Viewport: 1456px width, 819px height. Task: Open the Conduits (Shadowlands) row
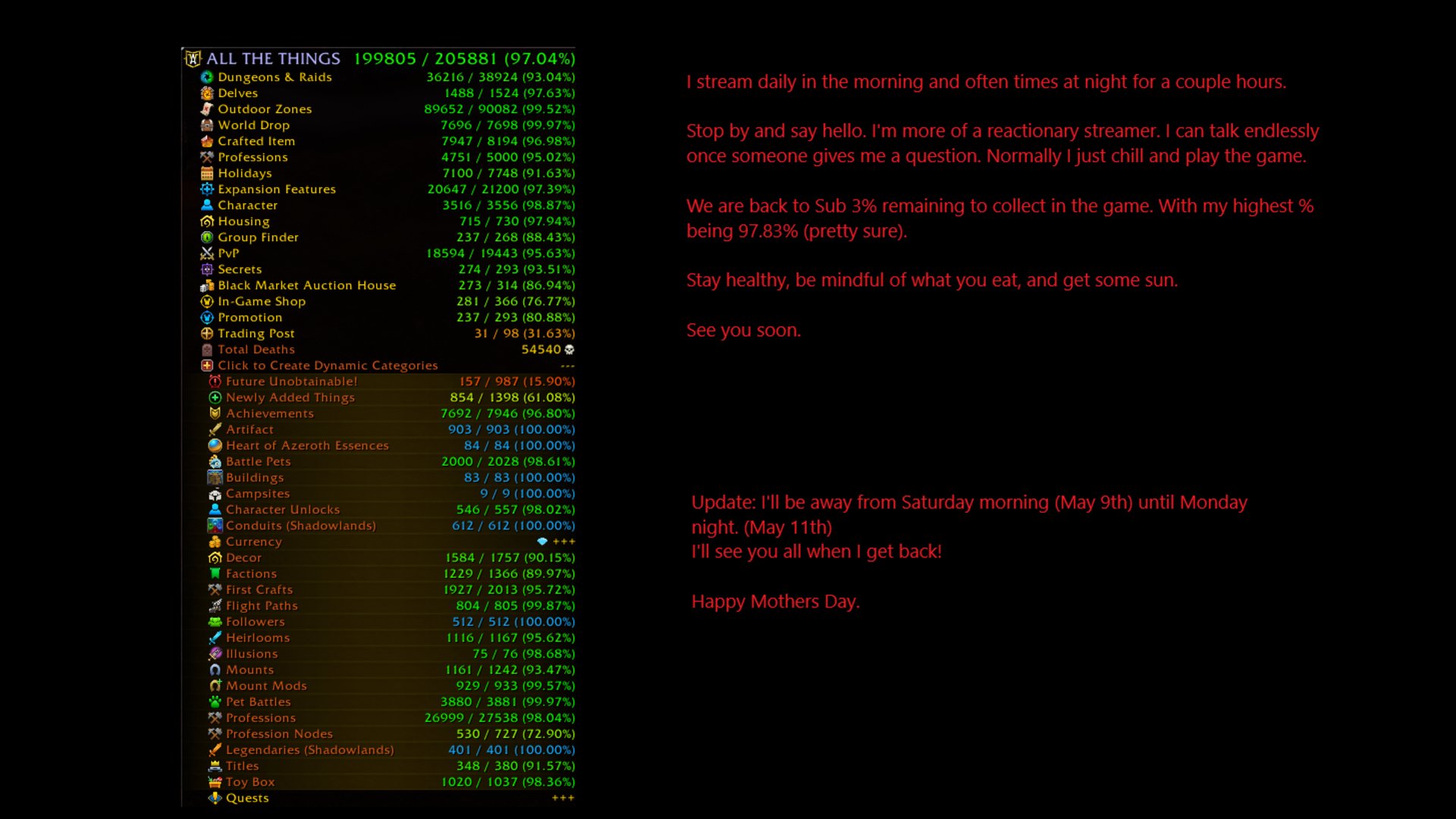click(391, 526)
